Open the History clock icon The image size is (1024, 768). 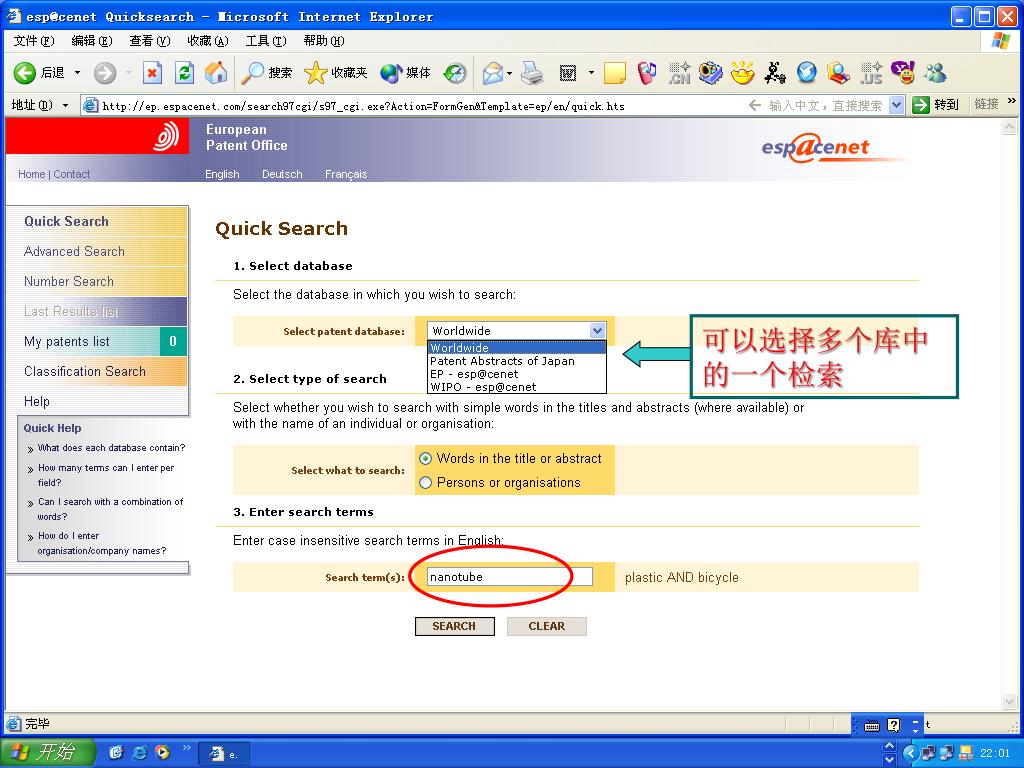click(x=455, y=73)
